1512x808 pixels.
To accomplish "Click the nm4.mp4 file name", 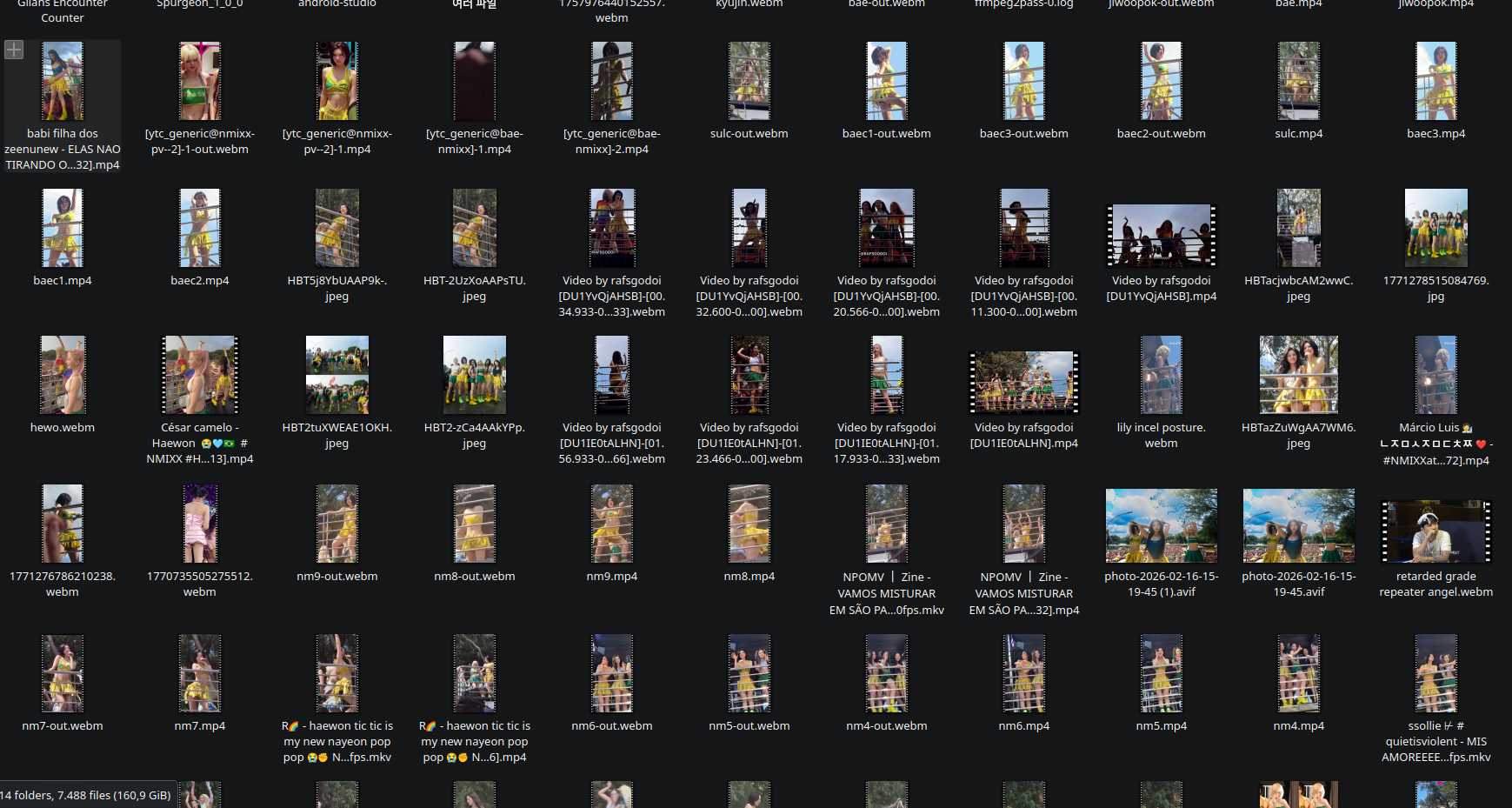I will click(x=1299, y=726).
